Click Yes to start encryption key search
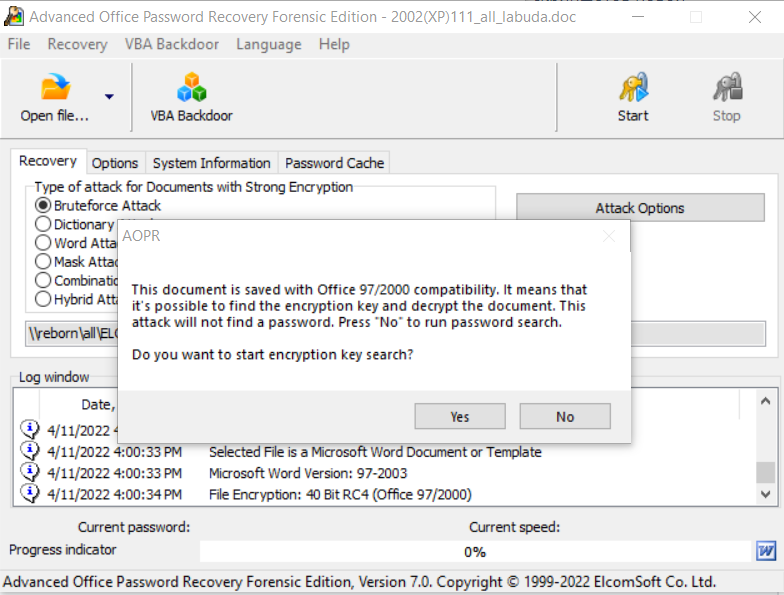Viewport: 784px width, 595px height. [x=460, y=416]
